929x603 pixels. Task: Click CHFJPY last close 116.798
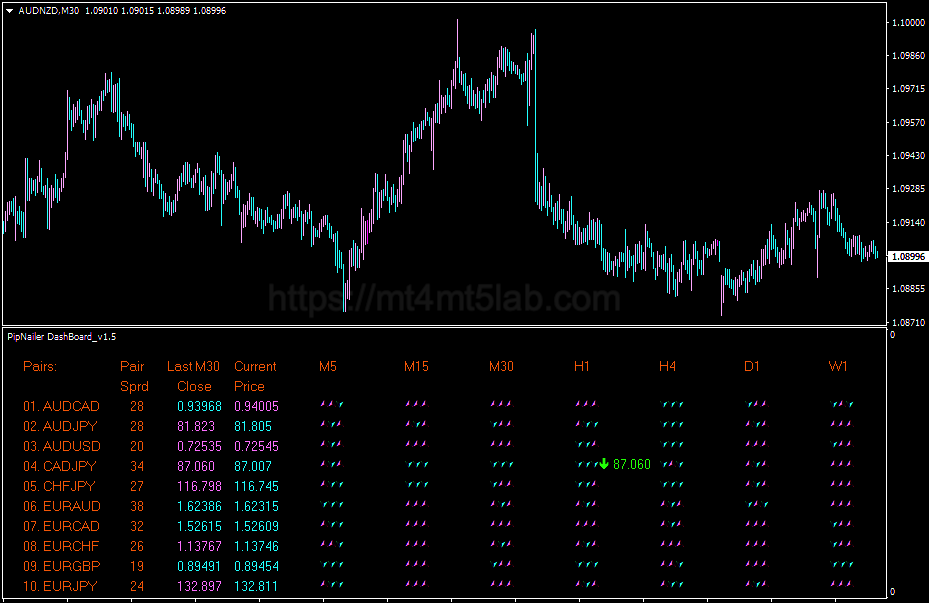point(199,486)
